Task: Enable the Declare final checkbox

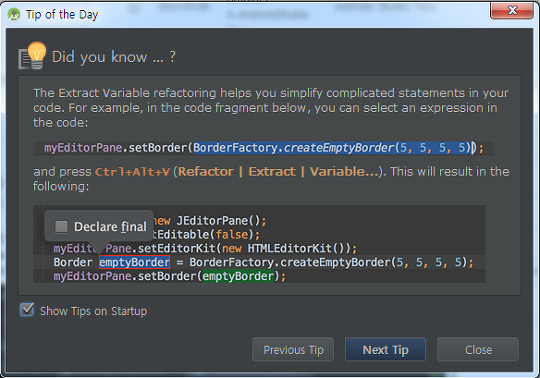Action: pos(62,227)
